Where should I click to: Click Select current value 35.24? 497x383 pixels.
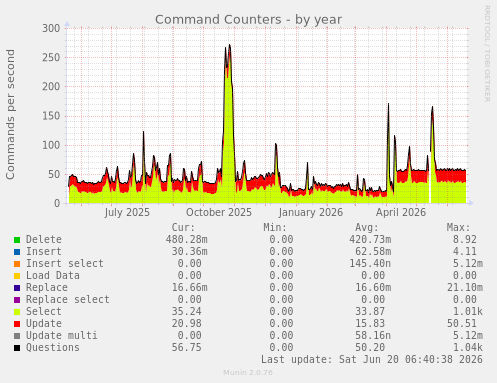[x=187, y=311]
